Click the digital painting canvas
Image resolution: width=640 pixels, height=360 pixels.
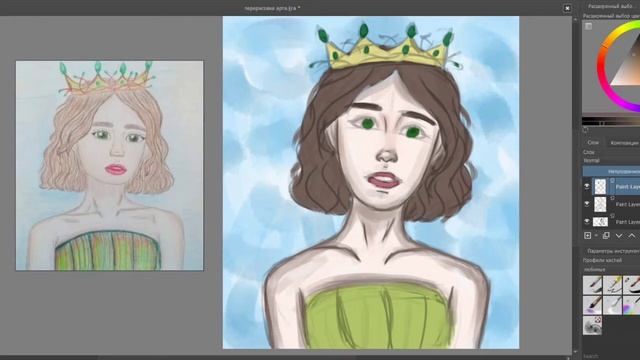(x=371, y=182)
